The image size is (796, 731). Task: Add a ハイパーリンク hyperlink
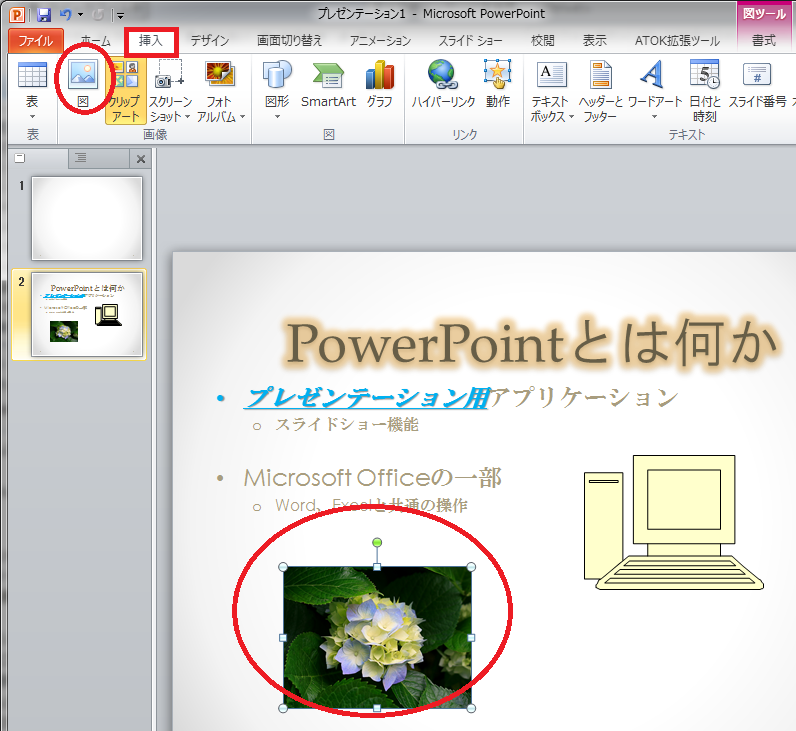443,85
